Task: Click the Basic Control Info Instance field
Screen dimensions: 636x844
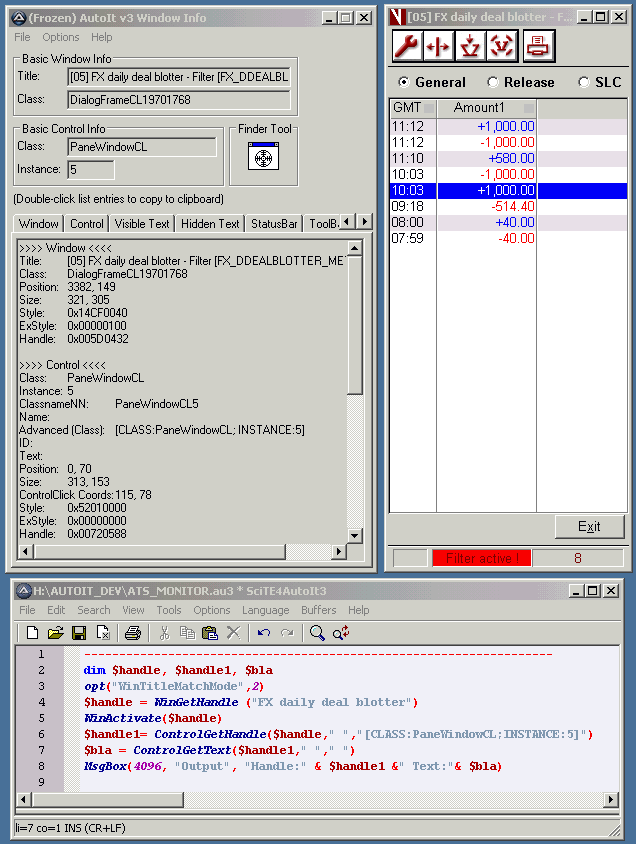Action: (91, 170)
